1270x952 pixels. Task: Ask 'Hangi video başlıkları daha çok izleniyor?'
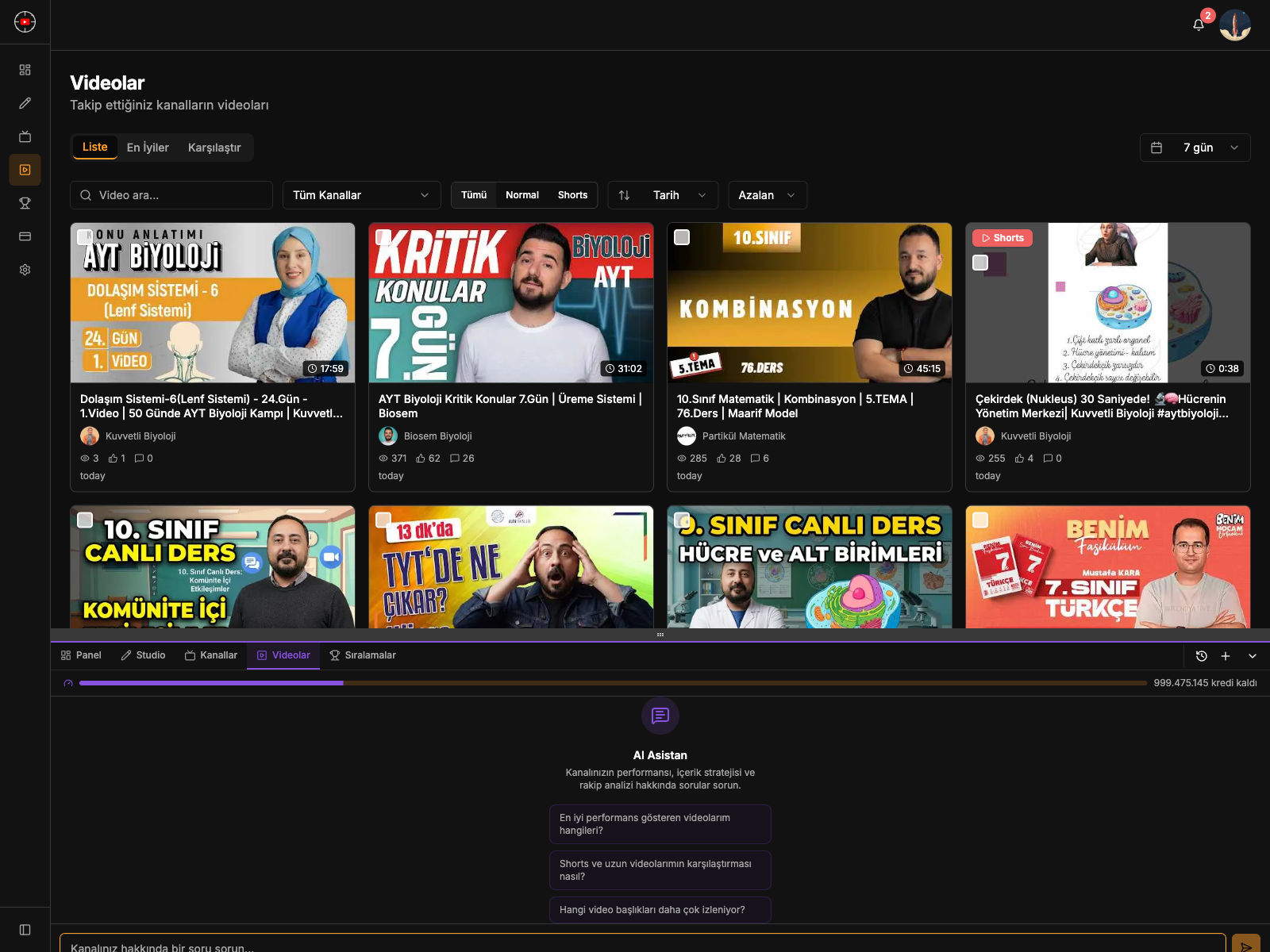point(660,910)
